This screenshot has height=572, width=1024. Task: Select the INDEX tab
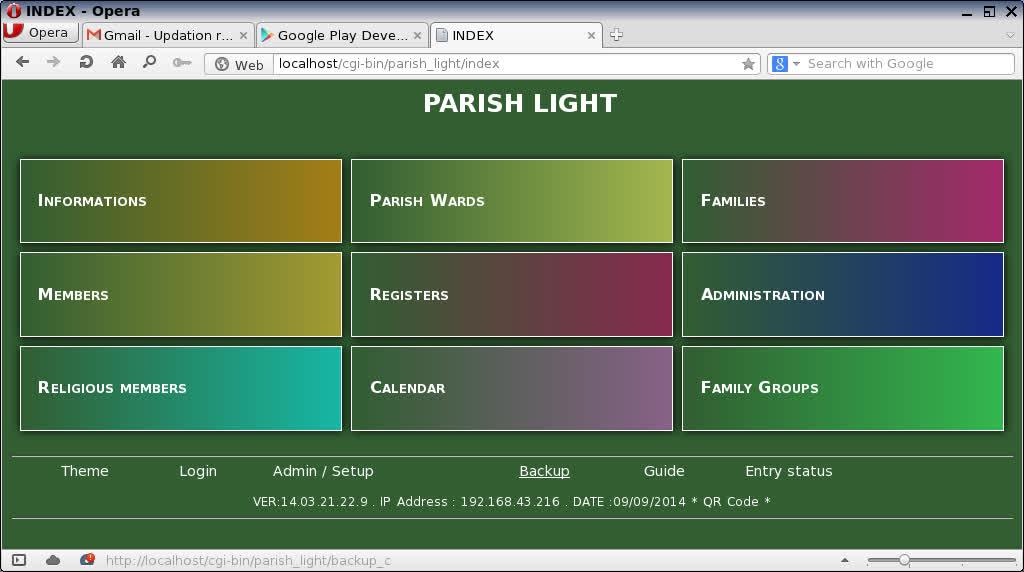point(516,35)
